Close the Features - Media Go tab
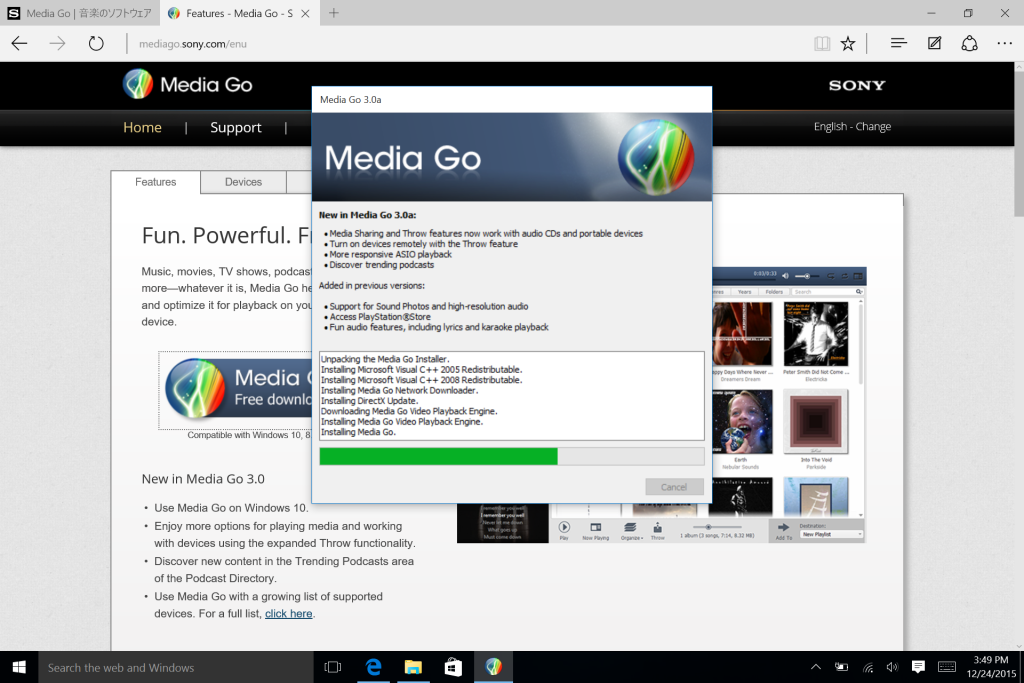Screen dimensions: 1024x683 tap(305, 13)
